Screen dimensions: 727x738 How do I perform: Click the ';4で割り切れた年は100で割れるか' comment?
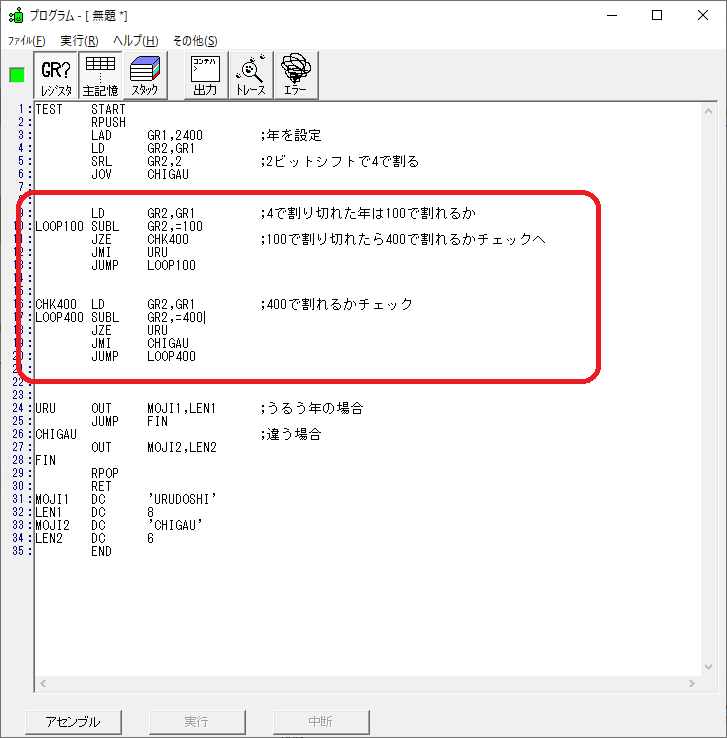[368, 214]
